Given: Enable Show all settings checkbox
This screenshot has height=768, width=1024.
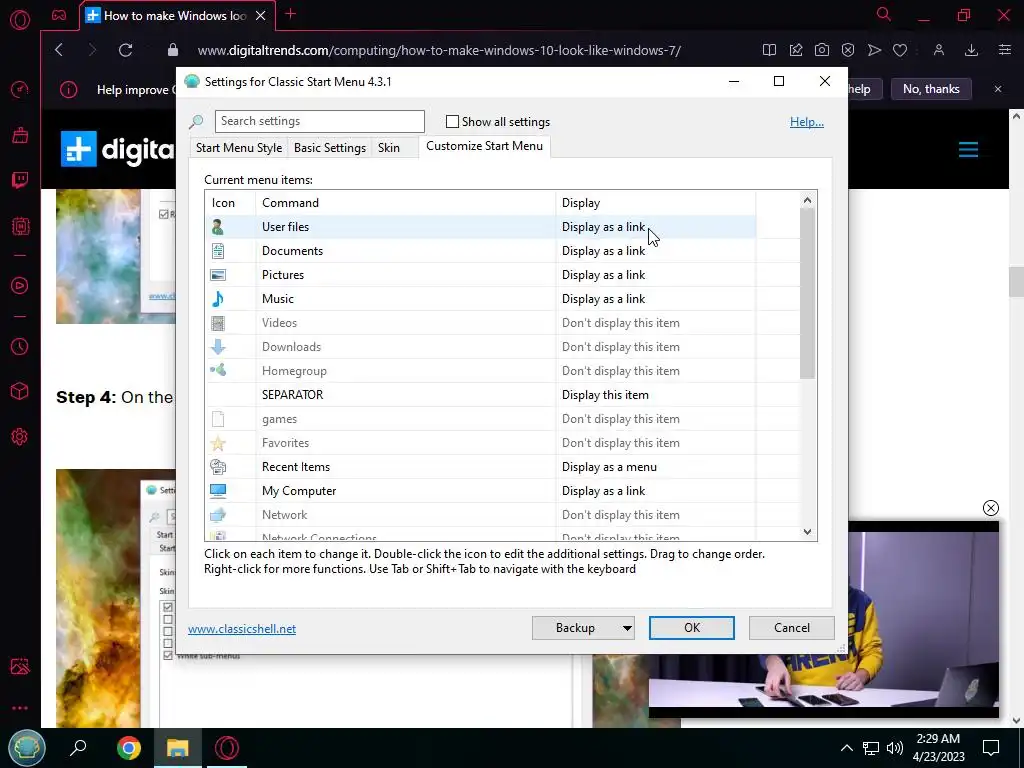Looking at the screenshot, I should coord(452,121).
